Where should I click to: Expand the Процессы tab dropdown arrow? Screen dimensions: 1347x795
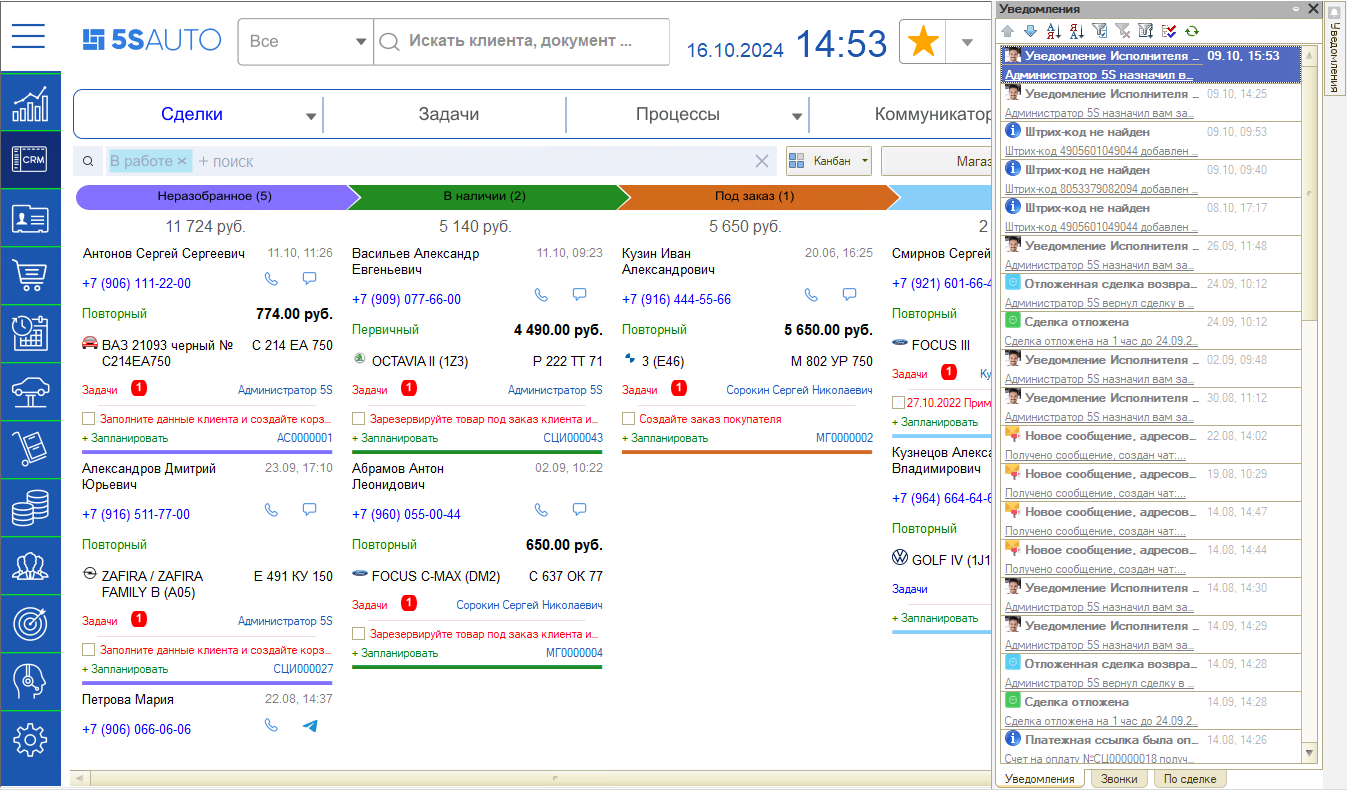(797, 116)
